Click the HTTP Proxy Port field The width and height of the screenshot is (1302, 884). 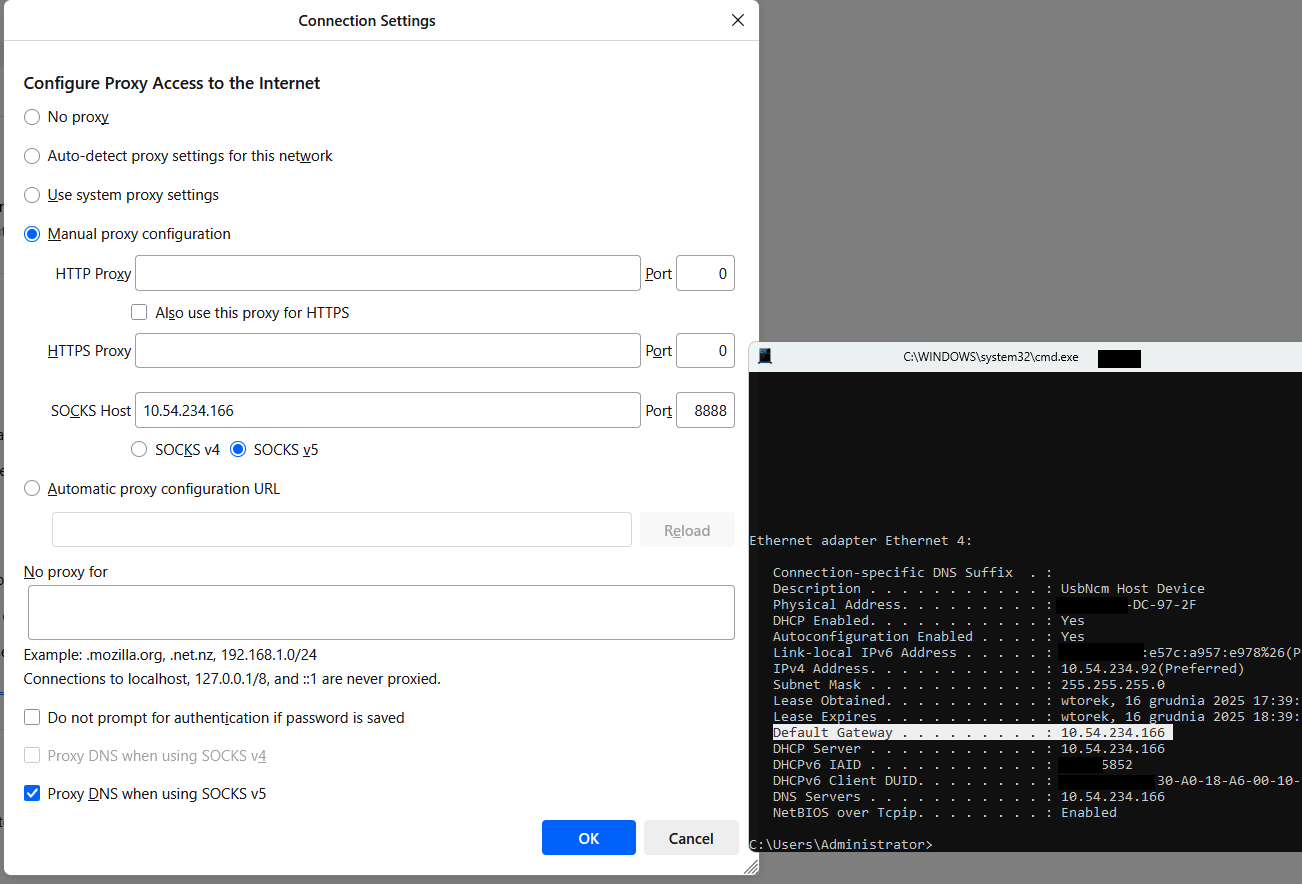tap(705, 273)
